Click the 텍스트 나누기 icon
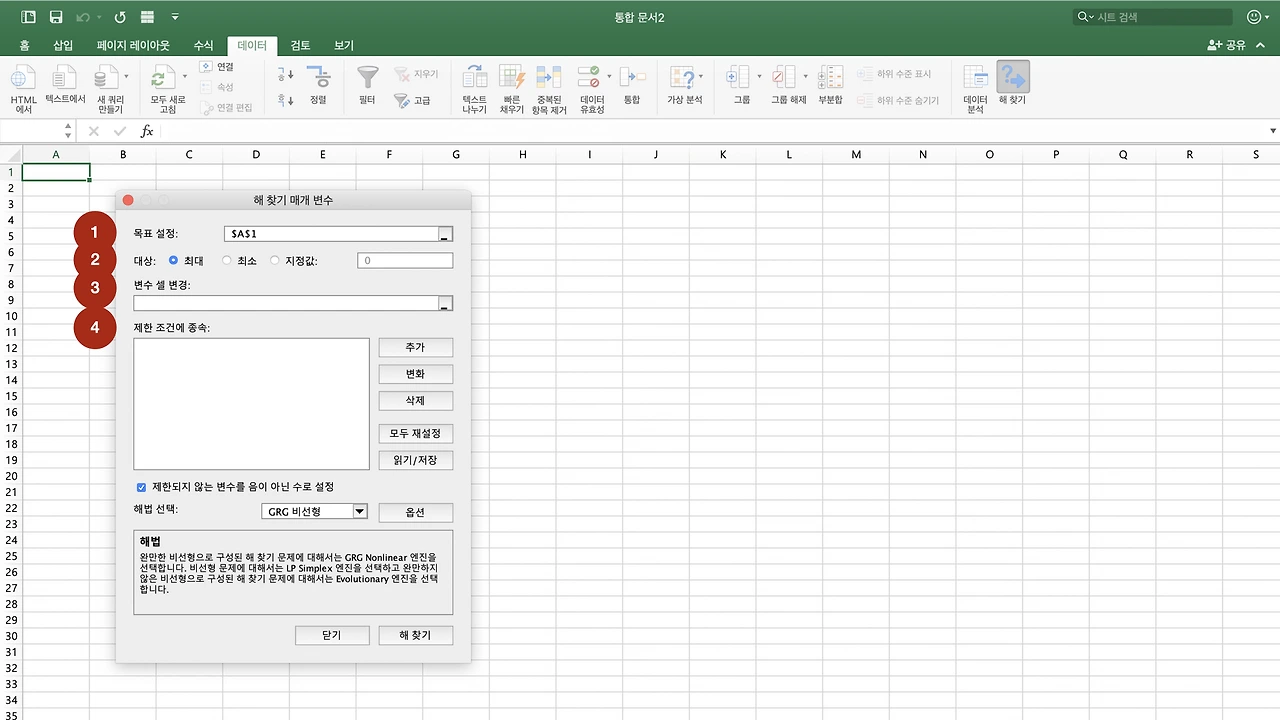Viewport: 1280px width, 720px height. (474, 78)
